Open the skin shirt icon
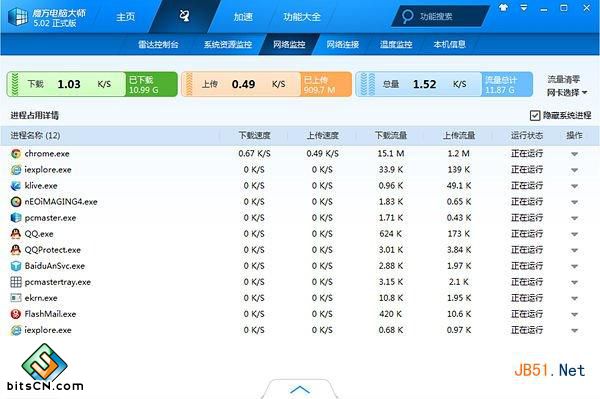Screen dimensions: 600x399 tap(504, 7)
